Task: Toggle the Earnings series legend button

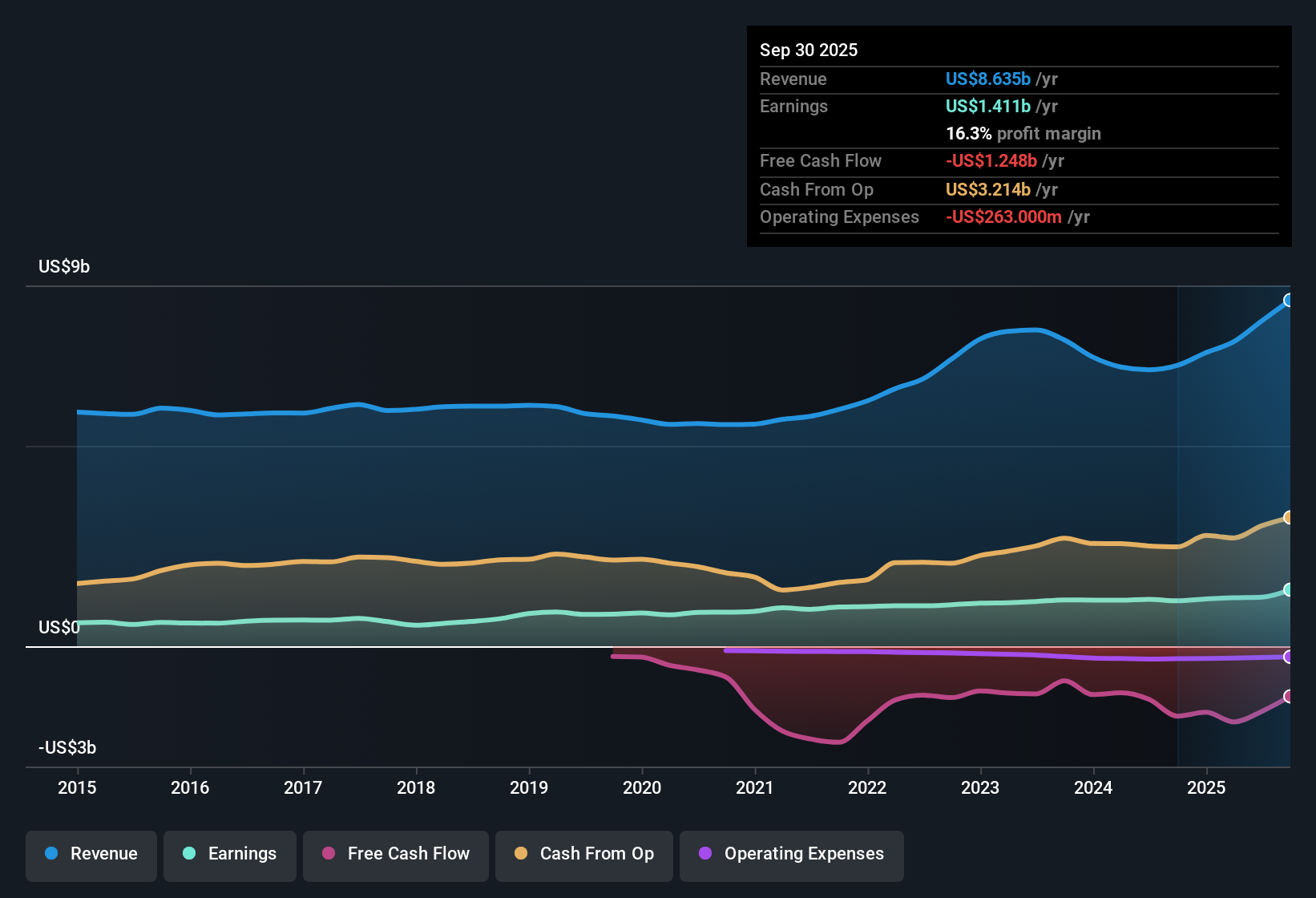Action: click(x=230, y=854)
